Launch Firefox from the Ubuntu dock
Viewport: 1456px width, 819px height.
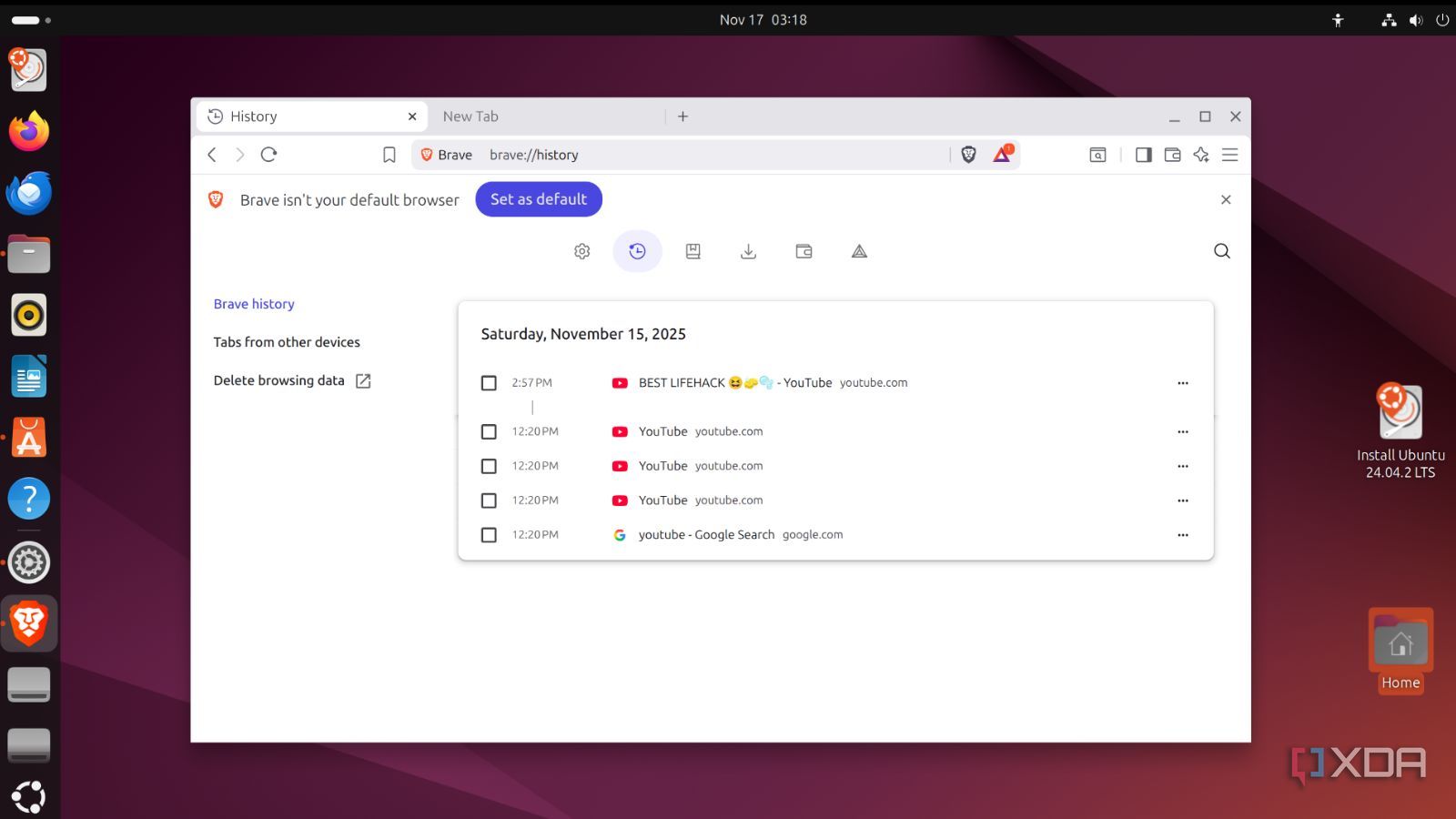coord(29,131)
